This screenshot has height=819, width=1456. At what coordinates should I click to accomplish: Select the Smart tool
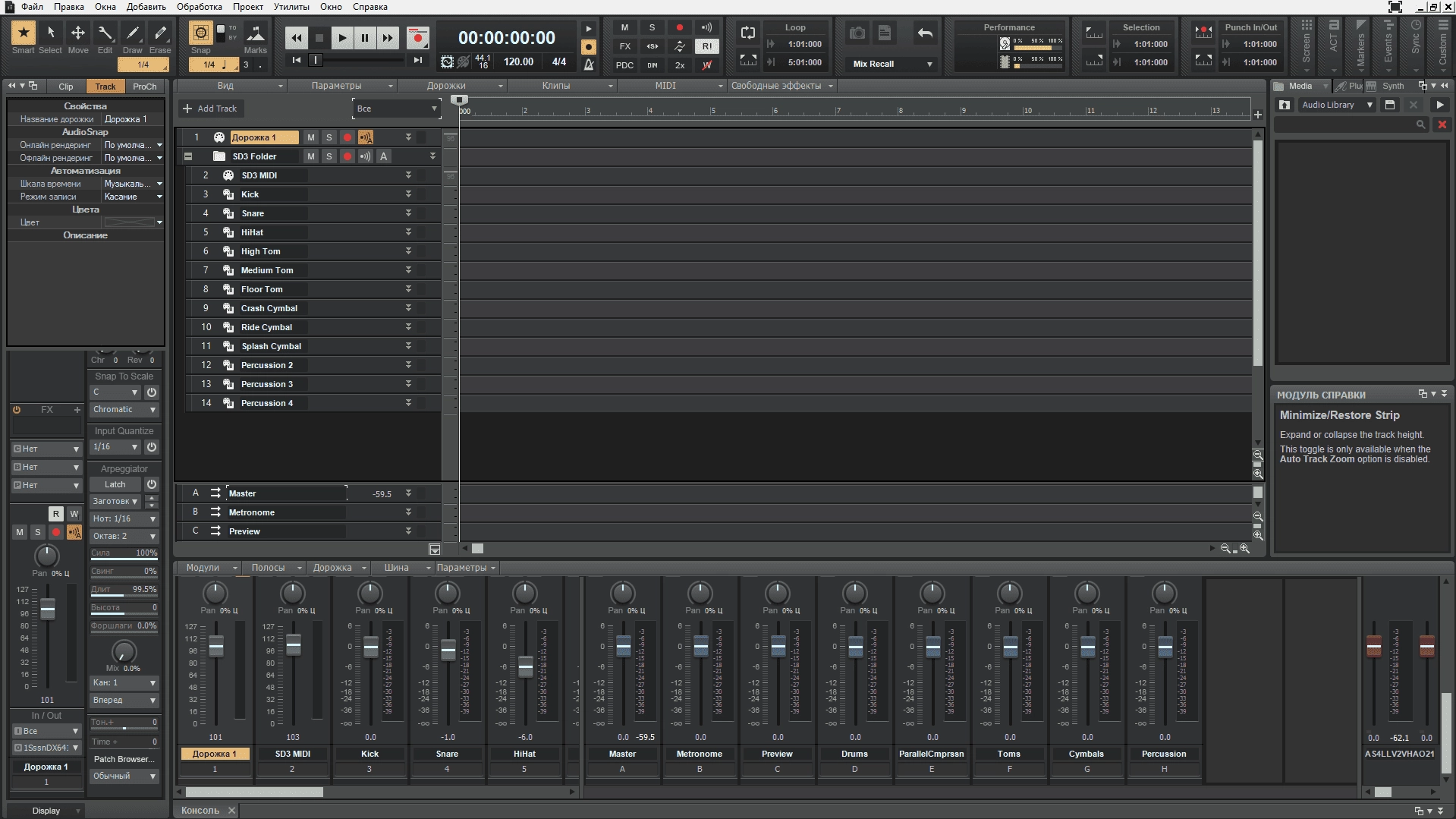pos(23,37)
